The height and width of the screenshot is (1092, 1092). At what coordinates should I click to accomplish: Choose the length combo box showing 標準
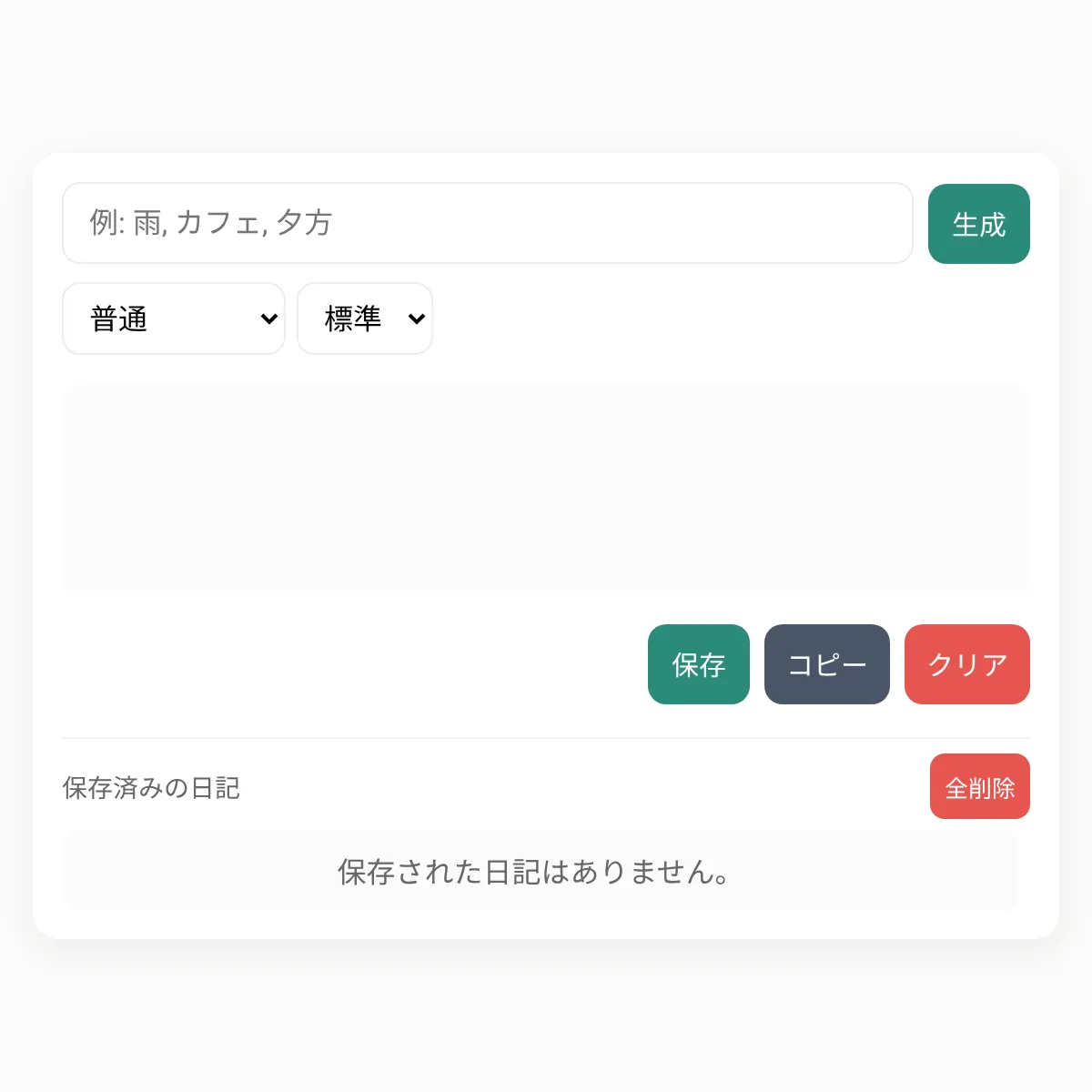364,318
